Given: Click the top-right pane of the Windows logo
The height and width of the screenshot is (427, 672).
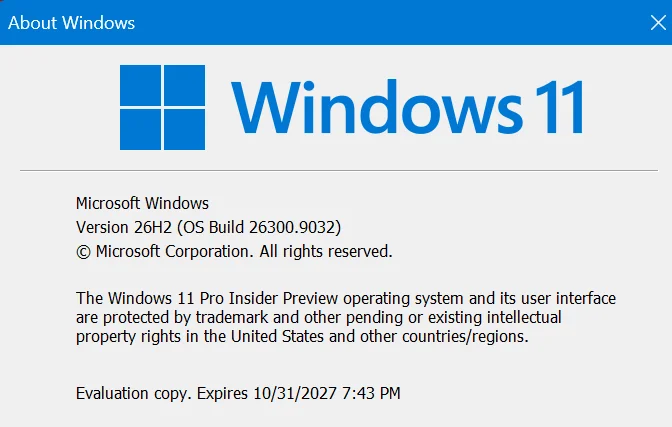Looking at the screenshot, I should pos(184,85).
